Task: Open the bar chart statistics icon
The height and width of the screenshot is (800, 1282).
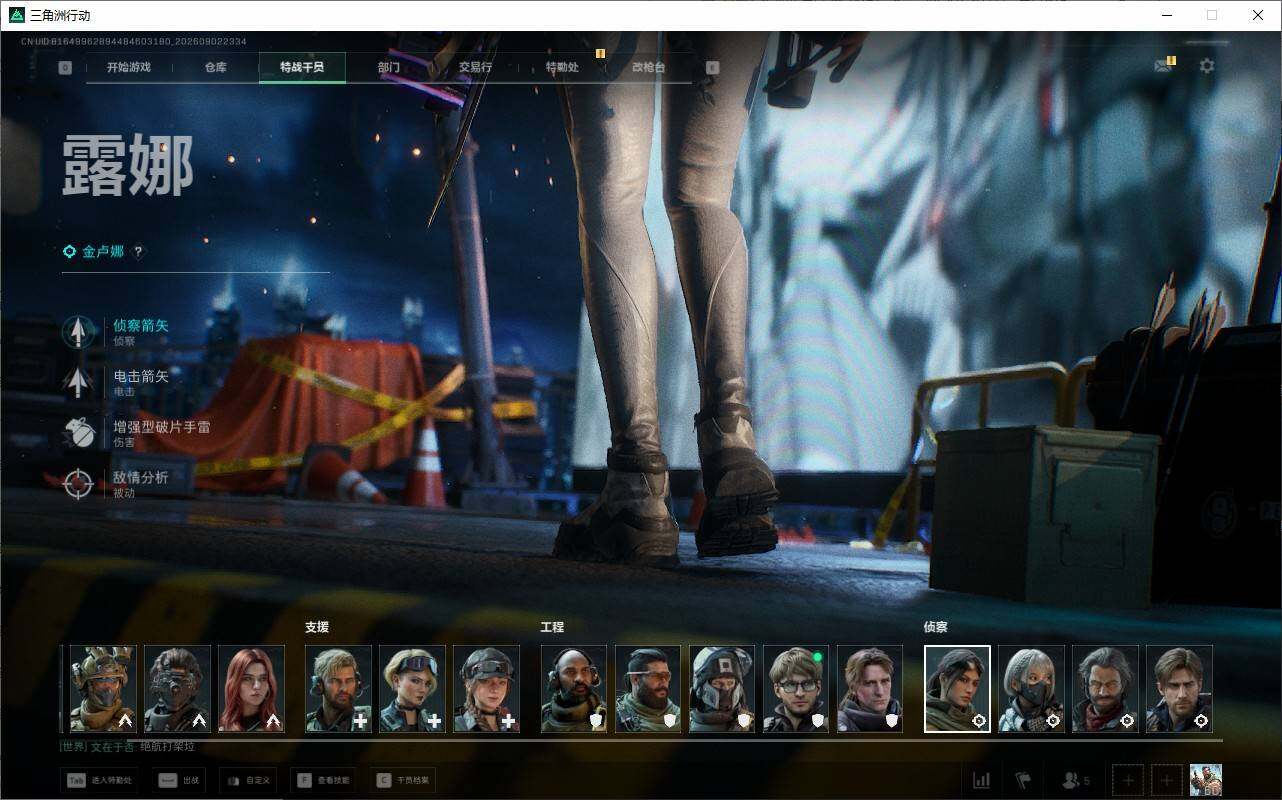Action: (981, 780)
